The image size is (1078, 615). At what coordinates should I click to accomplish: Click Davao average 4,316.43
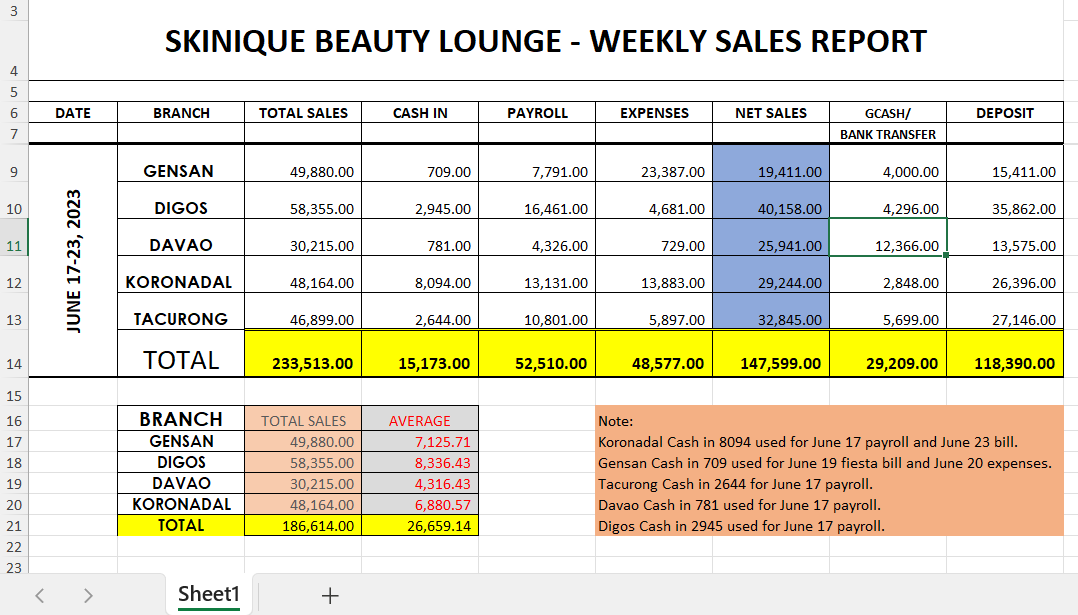point(420,483)
